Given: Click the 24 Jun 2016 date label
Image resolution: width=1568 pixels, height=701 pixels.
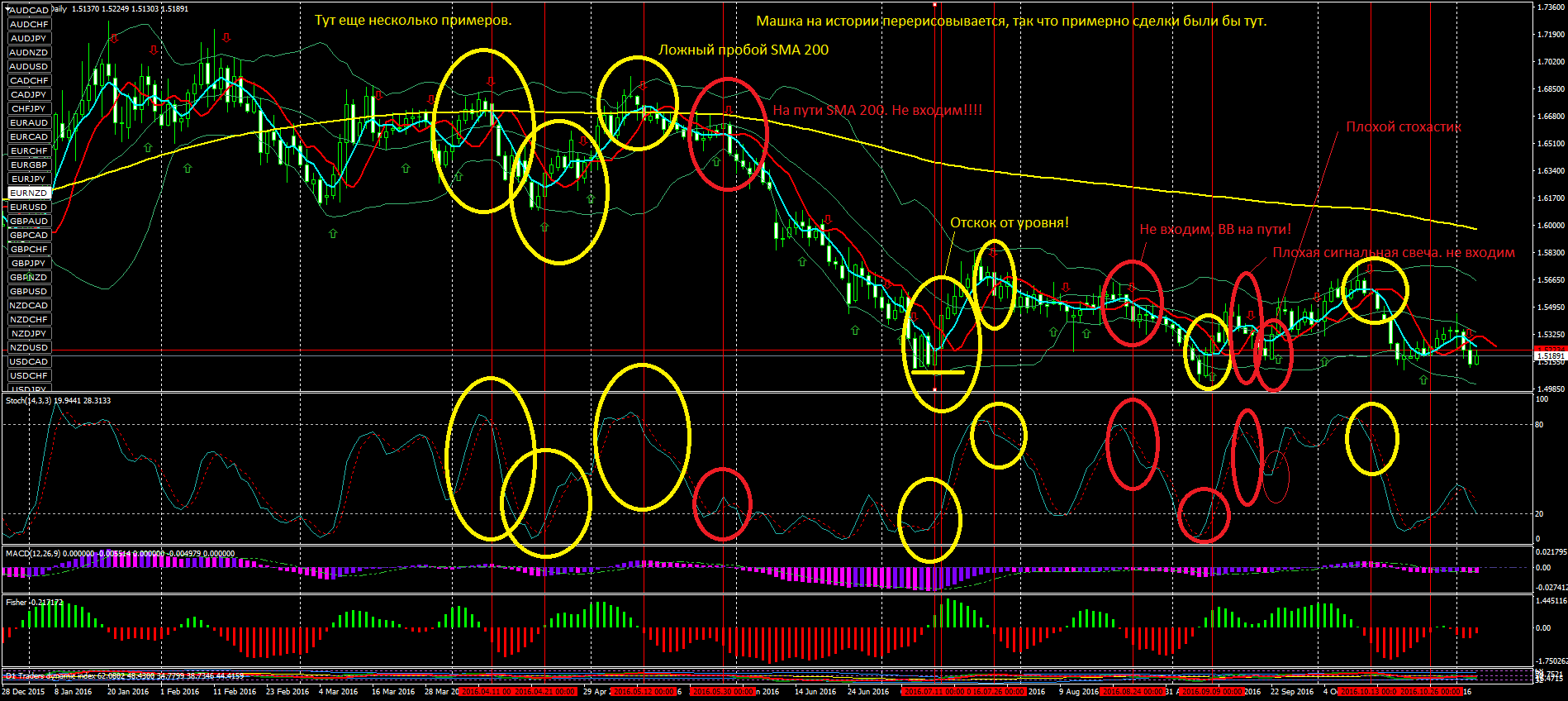Looking at the screenshot, I should click(868, 691).
